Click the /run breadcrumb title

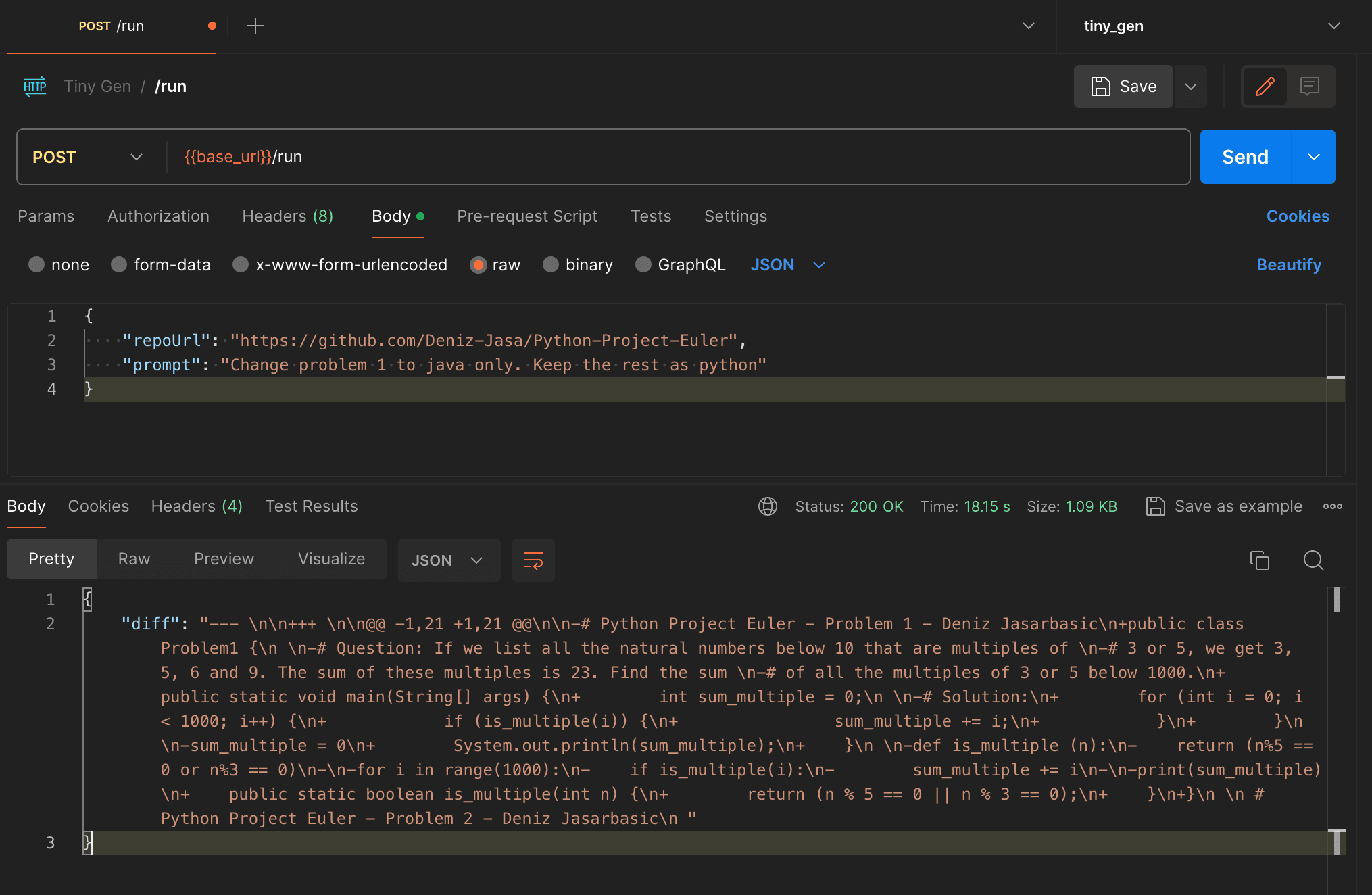170,87
